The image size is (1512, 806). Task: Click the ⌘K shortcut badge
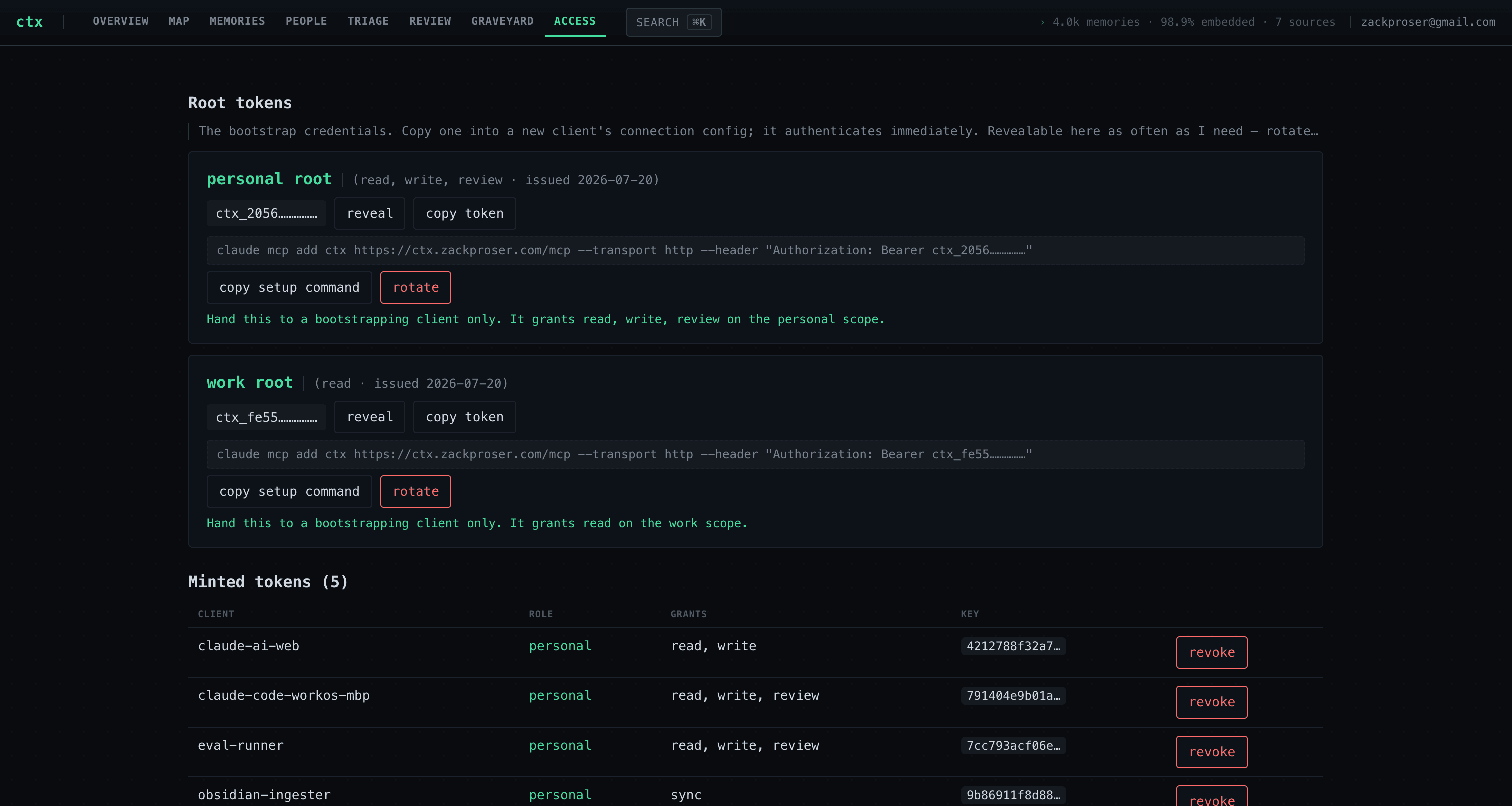699,22
